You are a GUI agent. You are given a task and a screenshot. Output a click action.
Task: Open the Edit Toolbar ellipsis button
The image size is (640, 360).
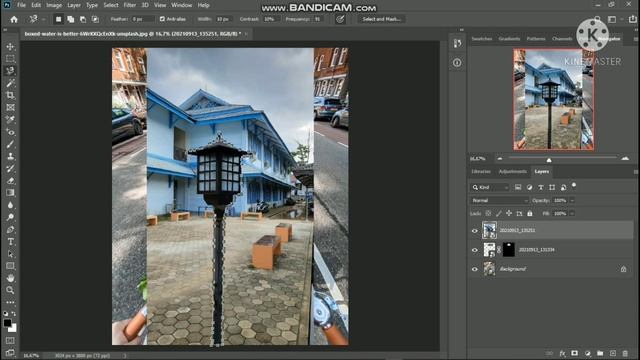coord(10,302)
